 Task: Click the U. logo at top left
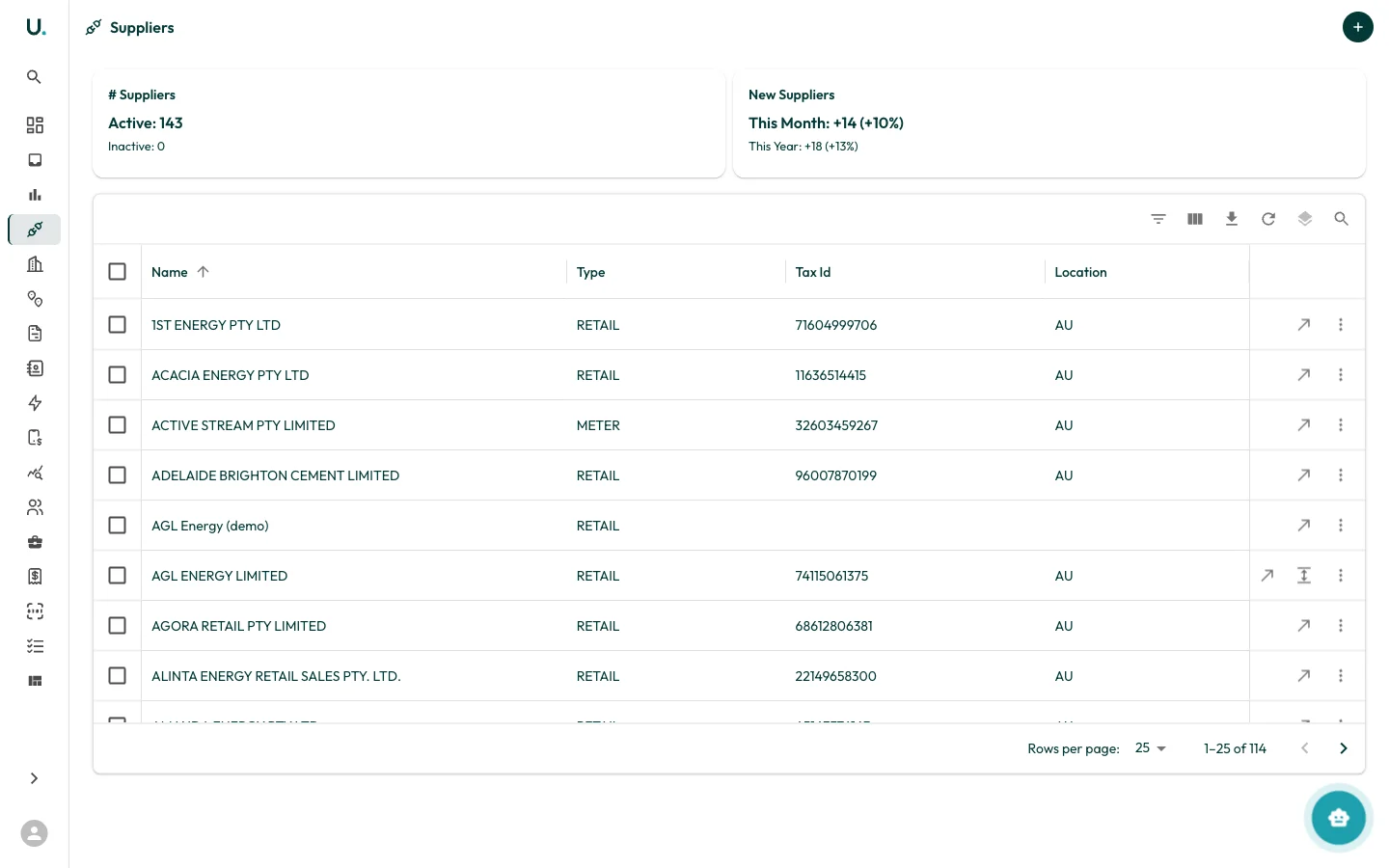click(36, 28)
